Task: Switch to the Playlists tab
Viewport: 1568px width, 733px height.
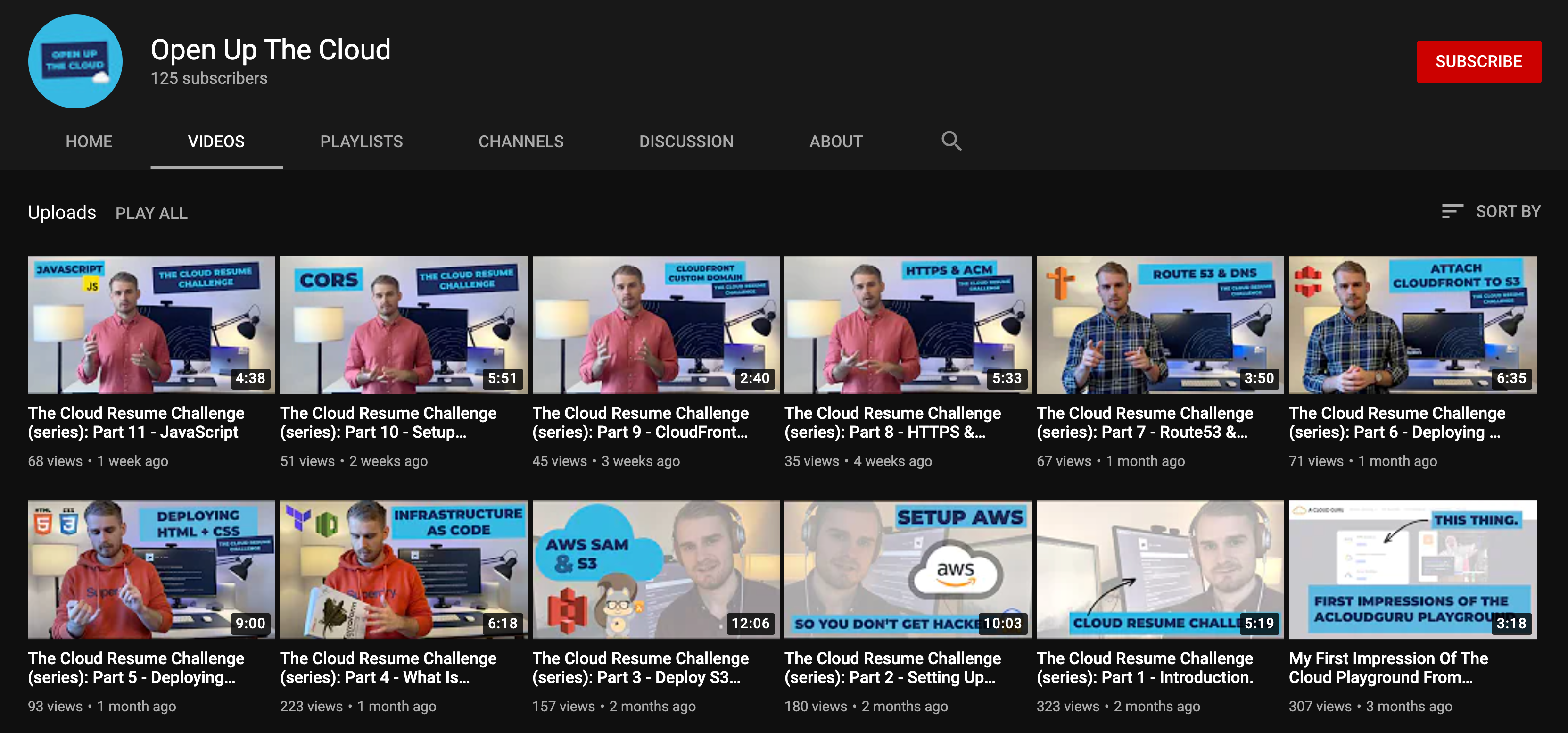Action: coord(361,141)
